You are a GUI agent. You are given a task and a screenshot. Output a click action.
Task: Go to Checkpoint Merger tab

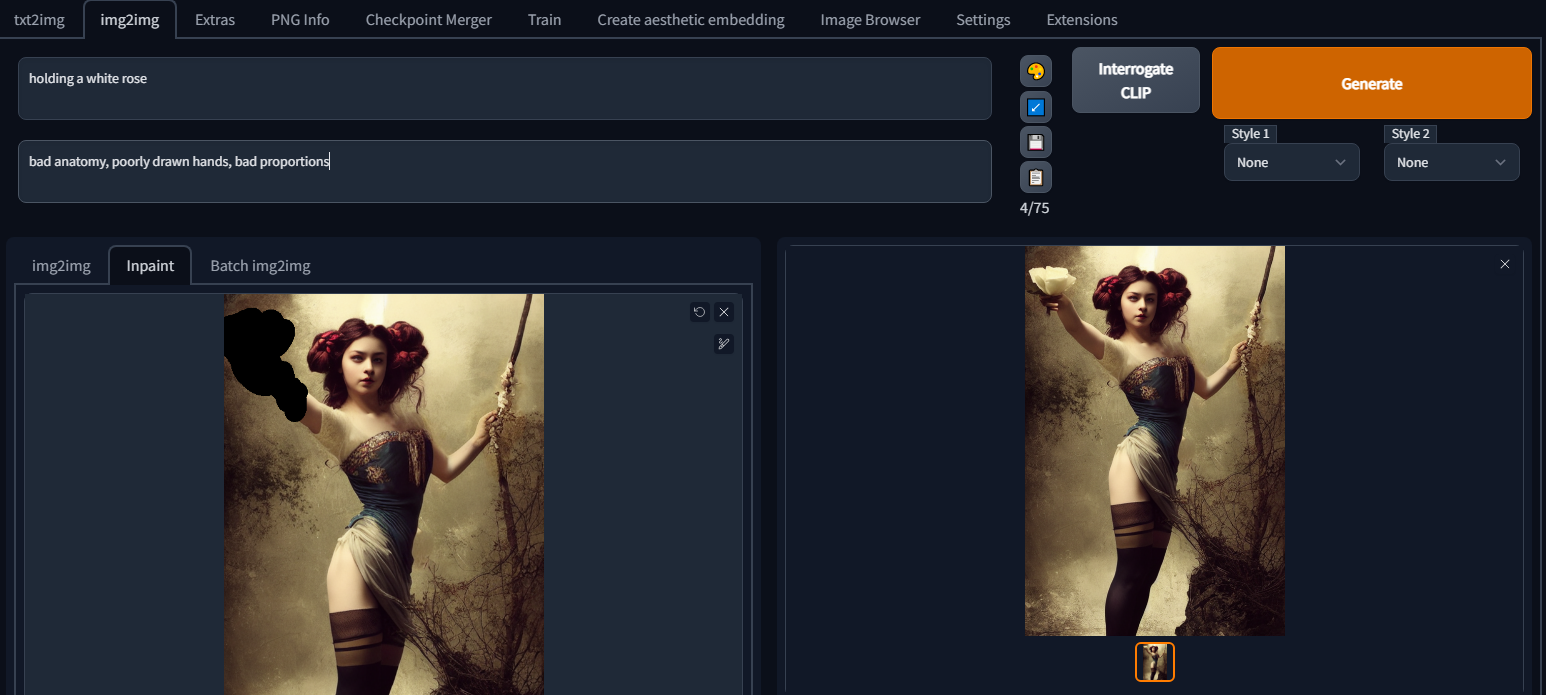(x=428, y=20)
